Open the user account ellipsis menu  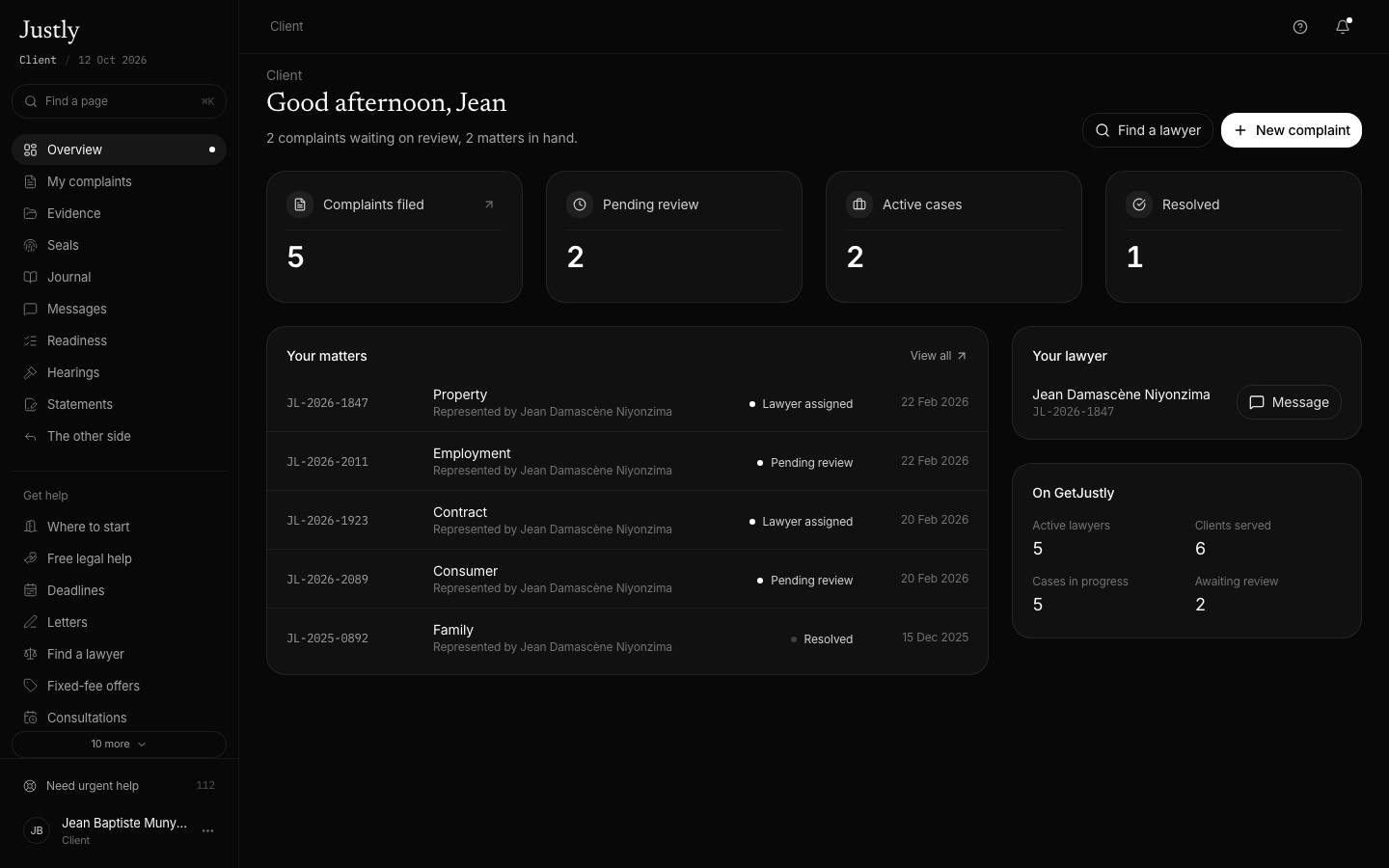click(207, 831)
